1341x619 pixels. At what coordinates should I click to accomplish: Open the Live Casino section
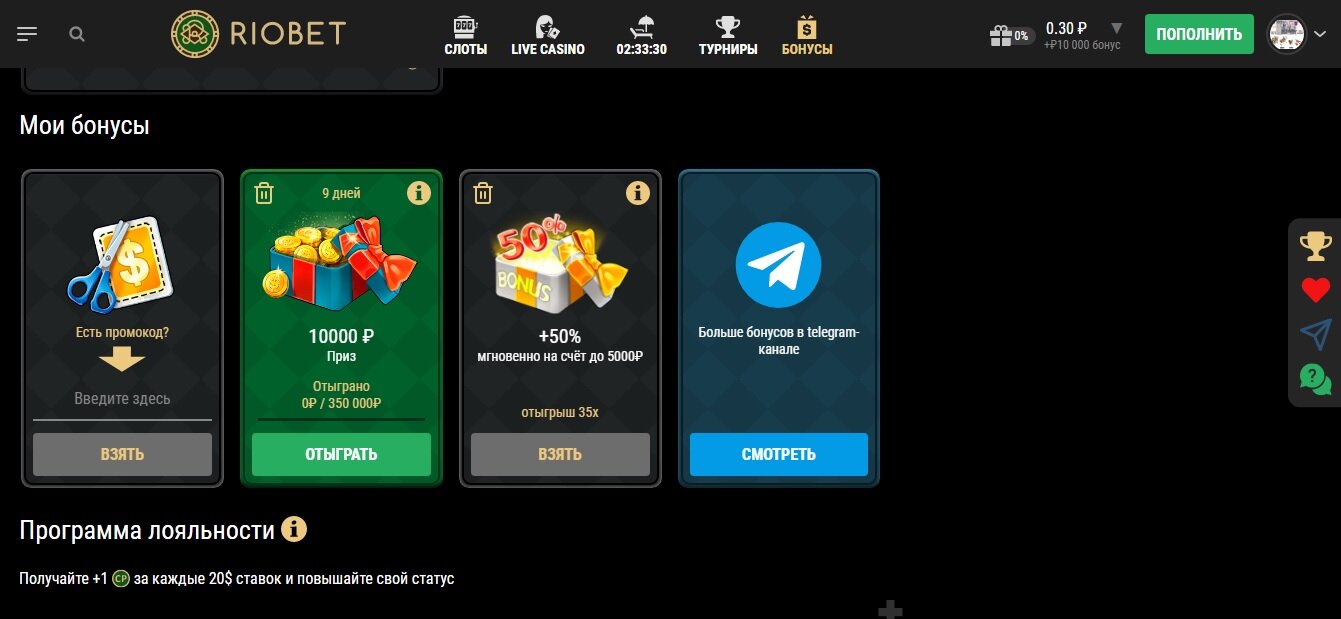[x=548, y=35]
